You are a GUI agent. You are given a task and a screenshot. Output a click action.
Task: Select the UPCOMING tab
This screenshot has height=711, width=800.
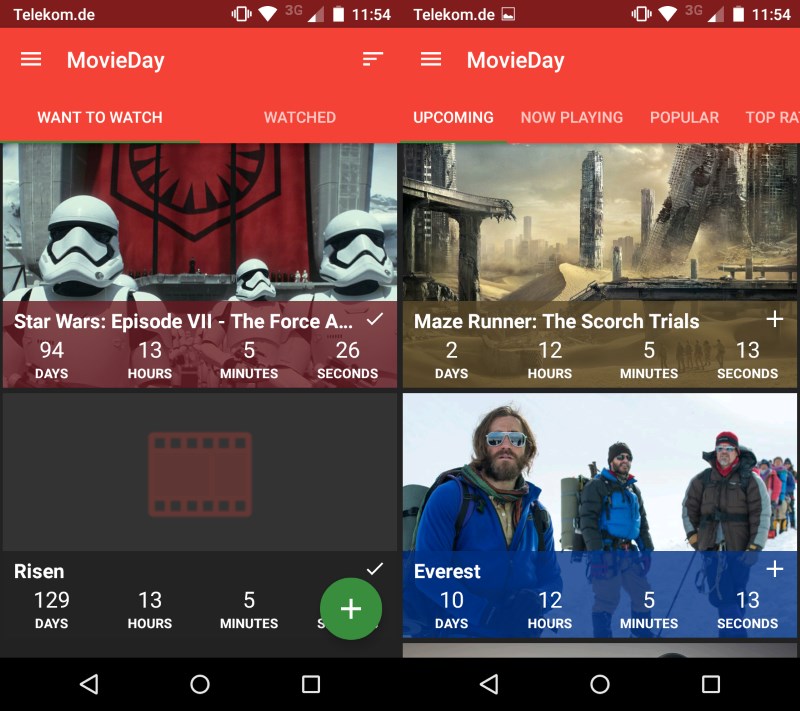454,117
